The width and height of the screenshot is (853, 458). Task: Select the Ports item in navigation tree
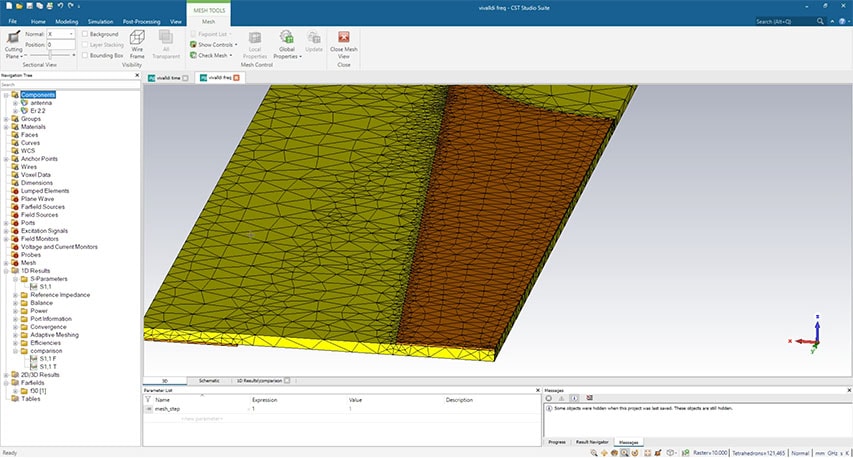30,223
